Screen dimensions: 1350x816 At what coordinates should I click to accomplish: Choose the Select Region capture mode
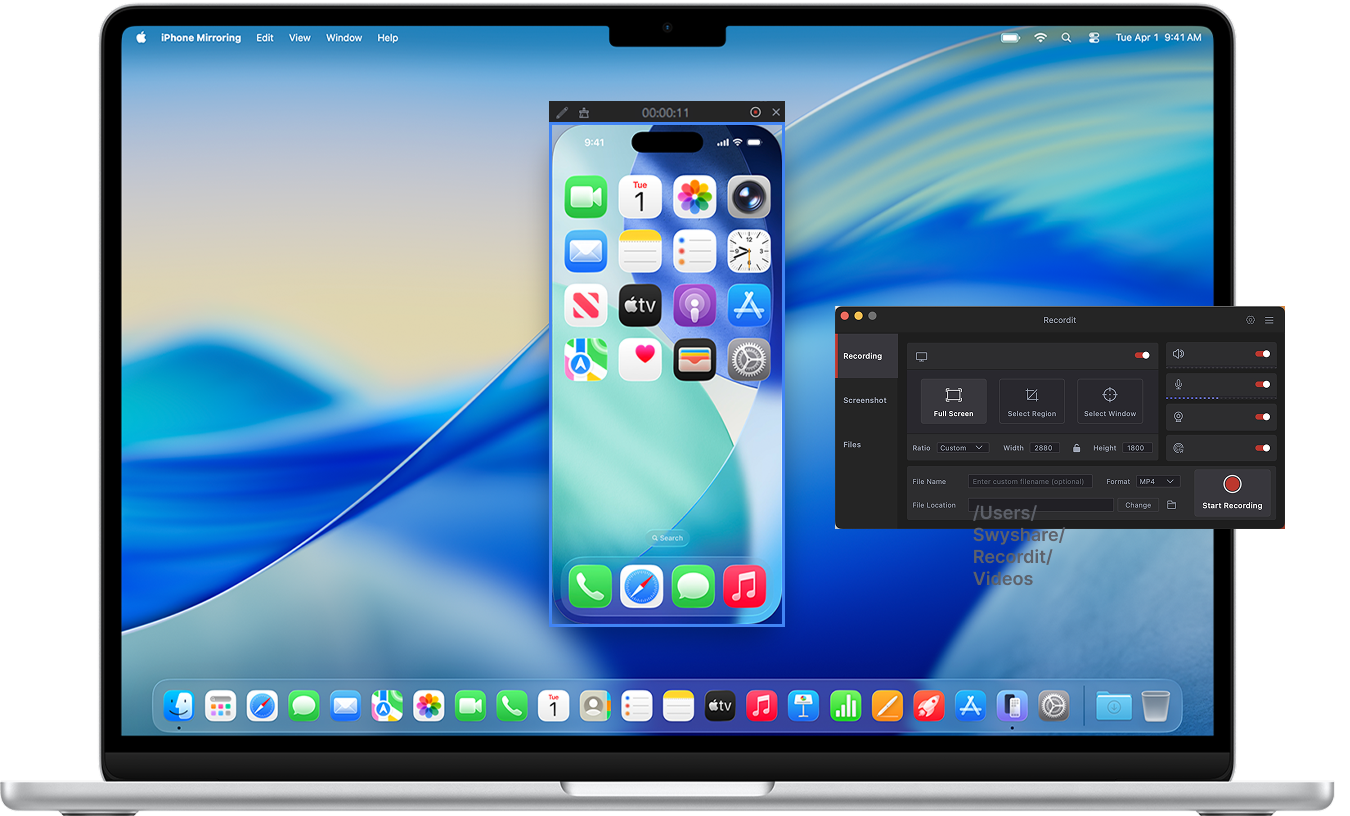[x=1032, y=401]
